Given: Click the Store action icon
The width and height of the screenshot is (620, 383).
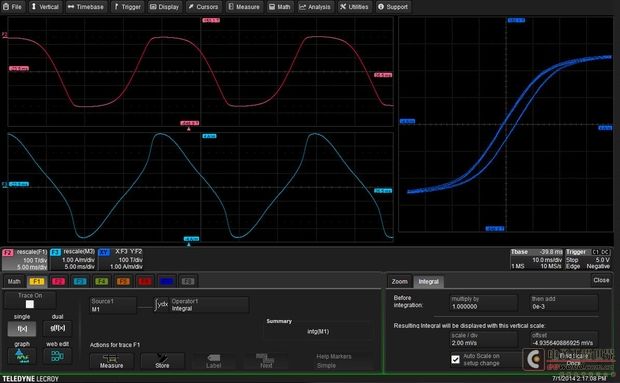Looking at the screenshot, I should [x=162, y=361].
